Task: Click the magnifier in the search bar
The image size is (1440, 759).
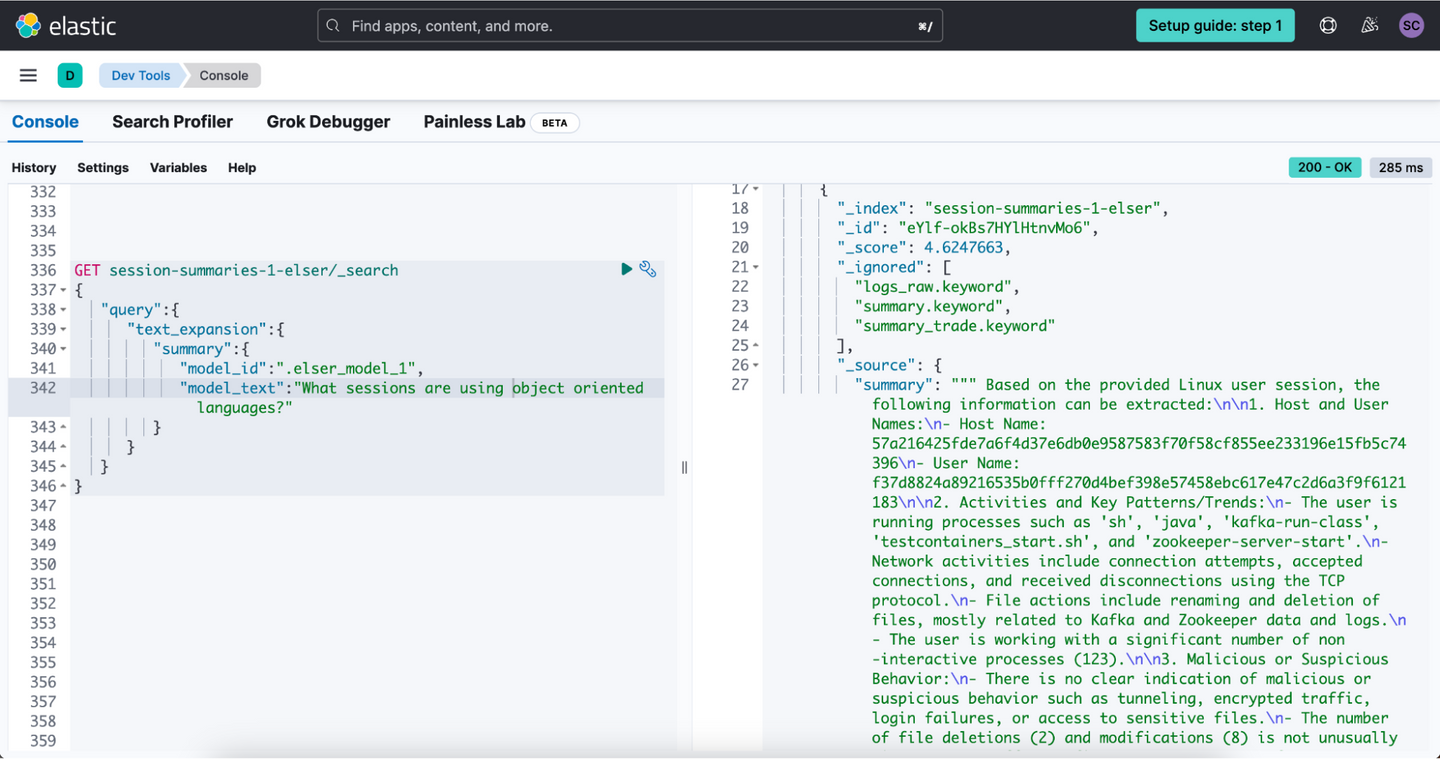Action: (x=332, y=25)
